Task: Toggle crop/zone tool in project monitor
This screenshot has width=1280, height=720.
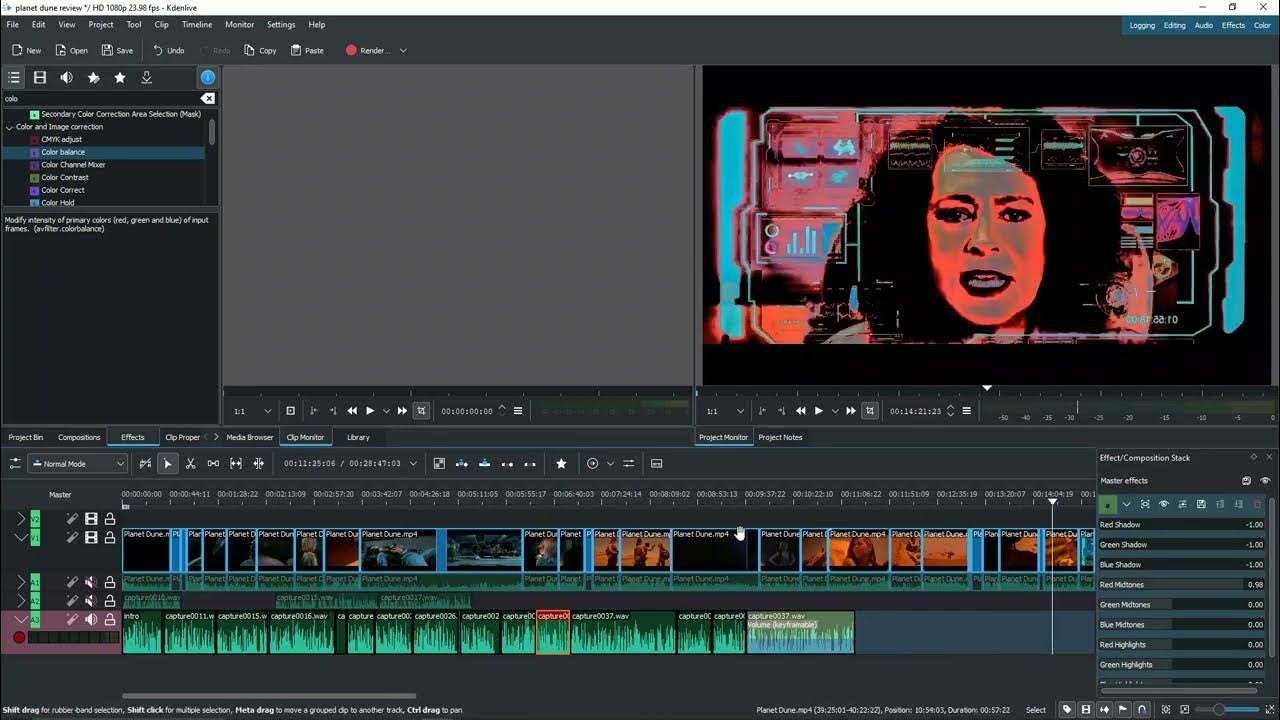Action: point(871,411)
